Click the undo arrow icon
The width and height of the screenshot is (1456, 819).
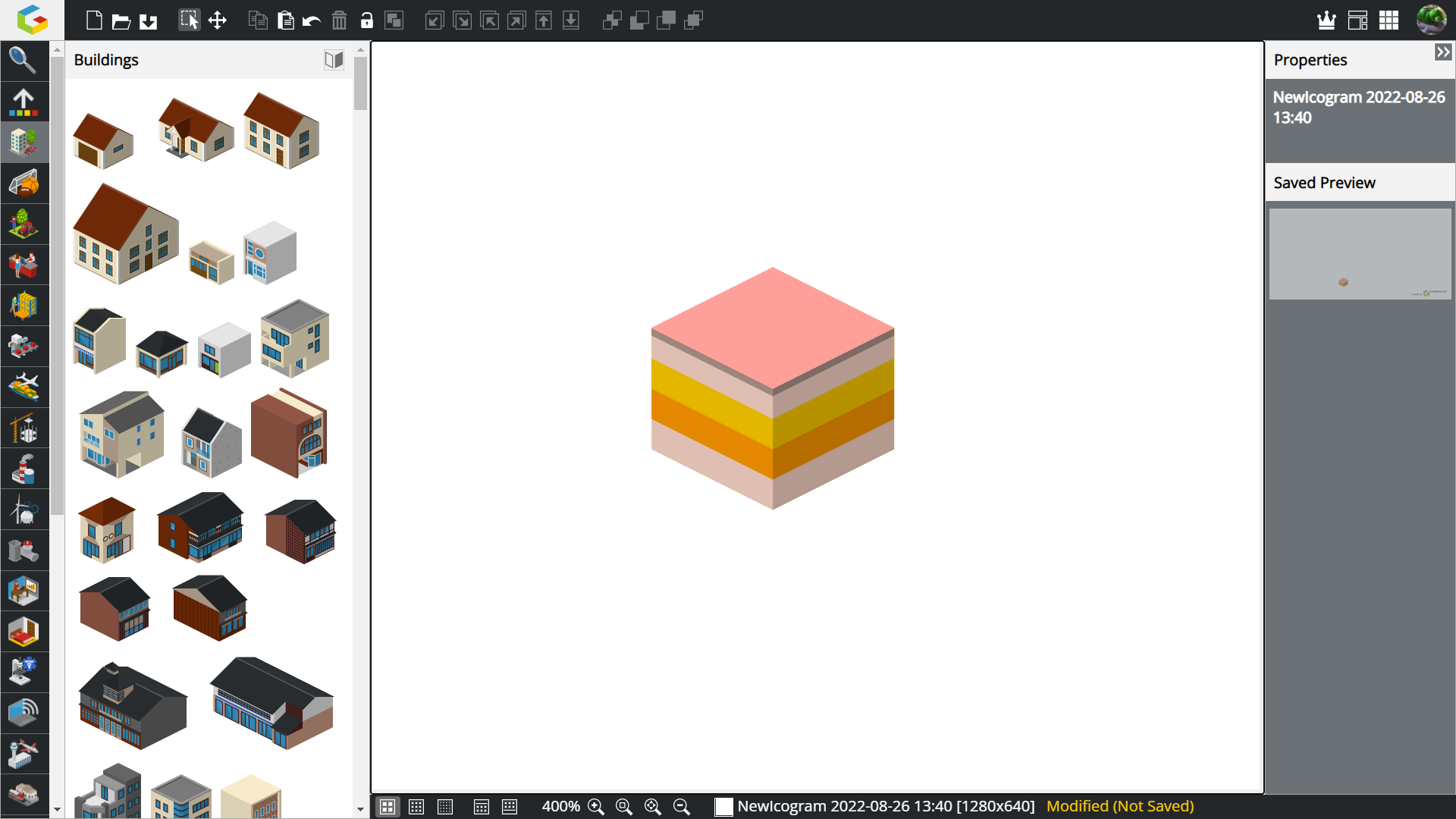click(312, 20)
